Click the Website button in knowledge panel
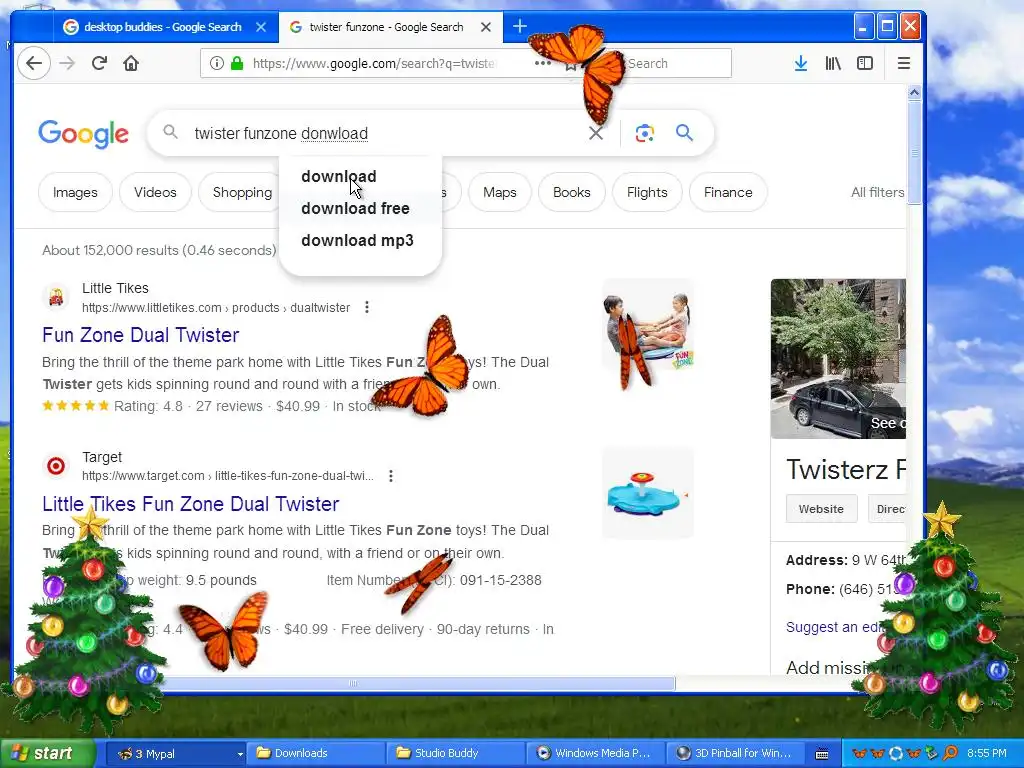 (821, 509)
